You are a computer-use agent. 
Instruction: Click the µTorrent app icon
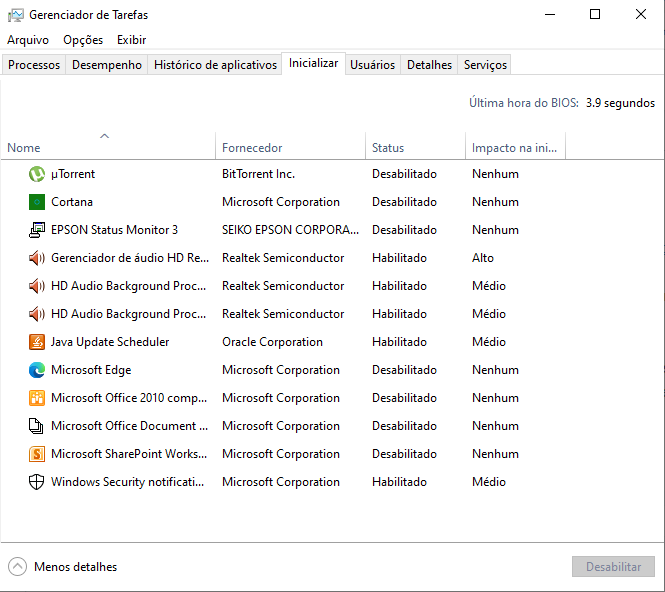[x=37, y=174]
